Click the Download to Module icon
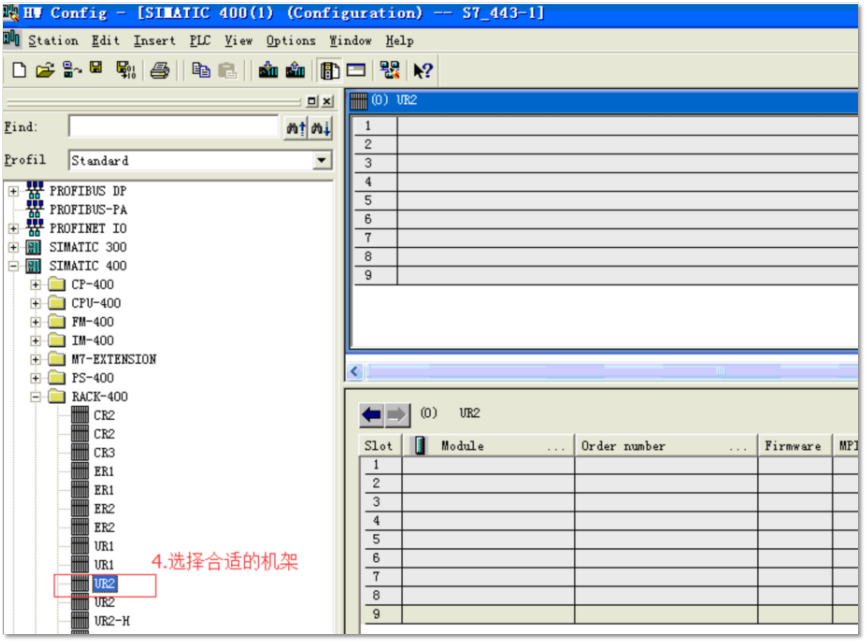 [x=268, y=70]
